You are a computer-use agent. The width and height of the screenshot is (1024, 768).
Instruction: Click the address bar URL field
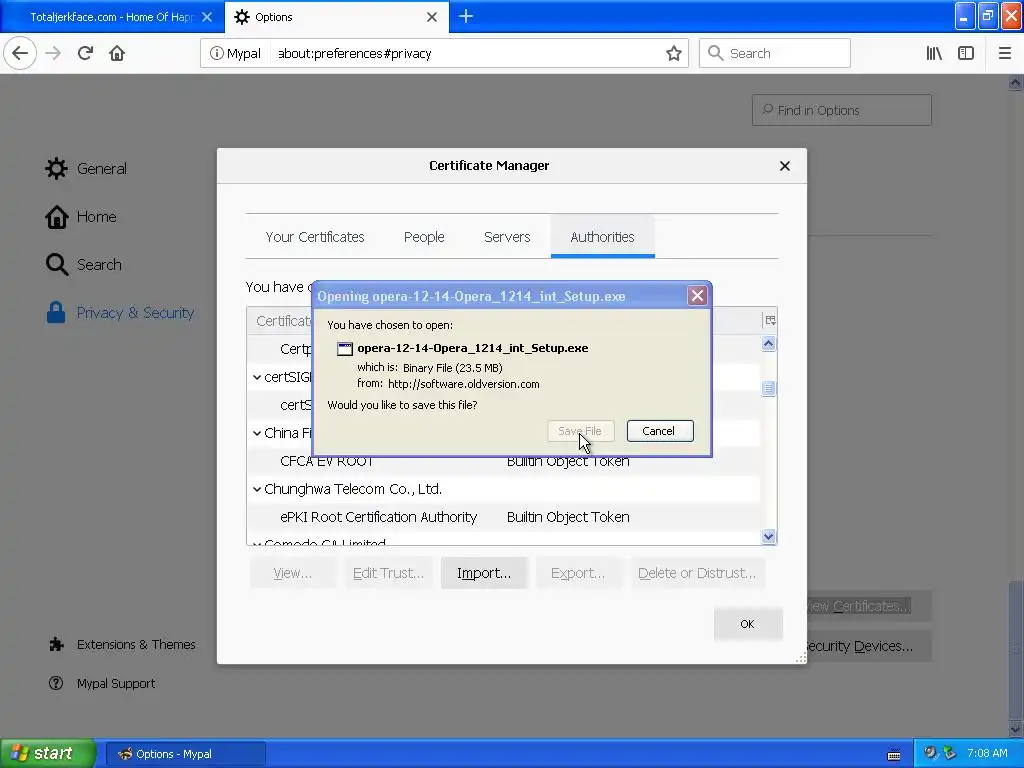466,54
